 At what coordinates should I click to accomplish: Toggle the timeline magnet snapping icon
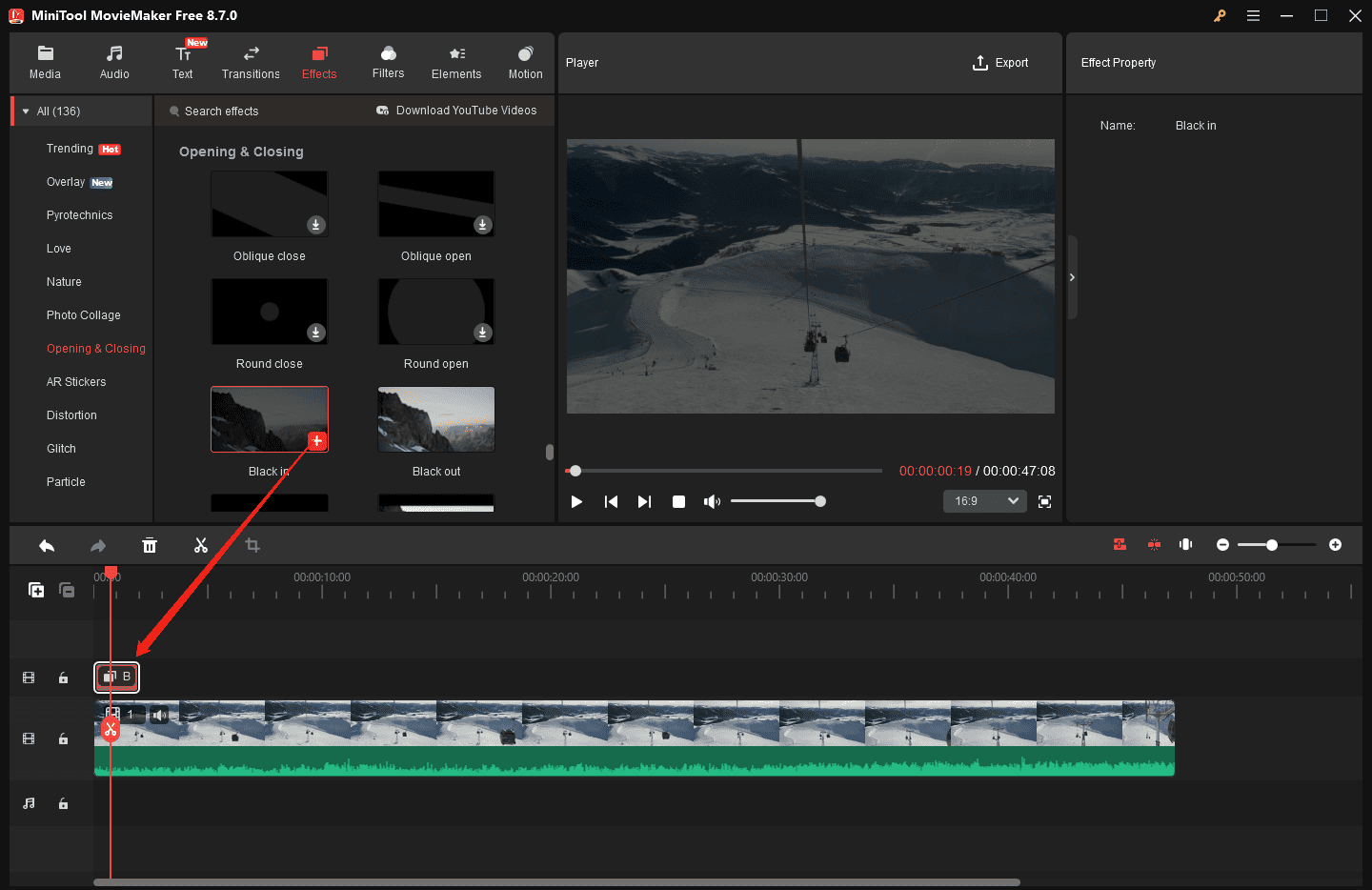(x=1120, y=544)
